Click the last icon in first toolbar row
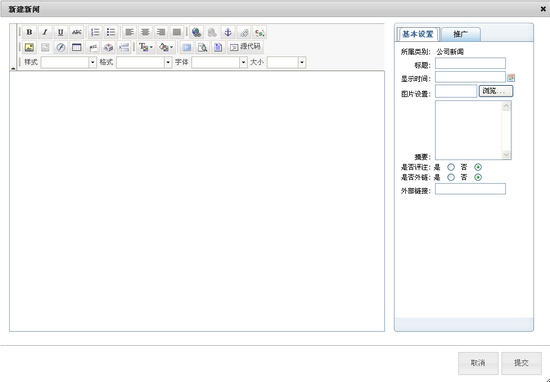 pos(260,32)
